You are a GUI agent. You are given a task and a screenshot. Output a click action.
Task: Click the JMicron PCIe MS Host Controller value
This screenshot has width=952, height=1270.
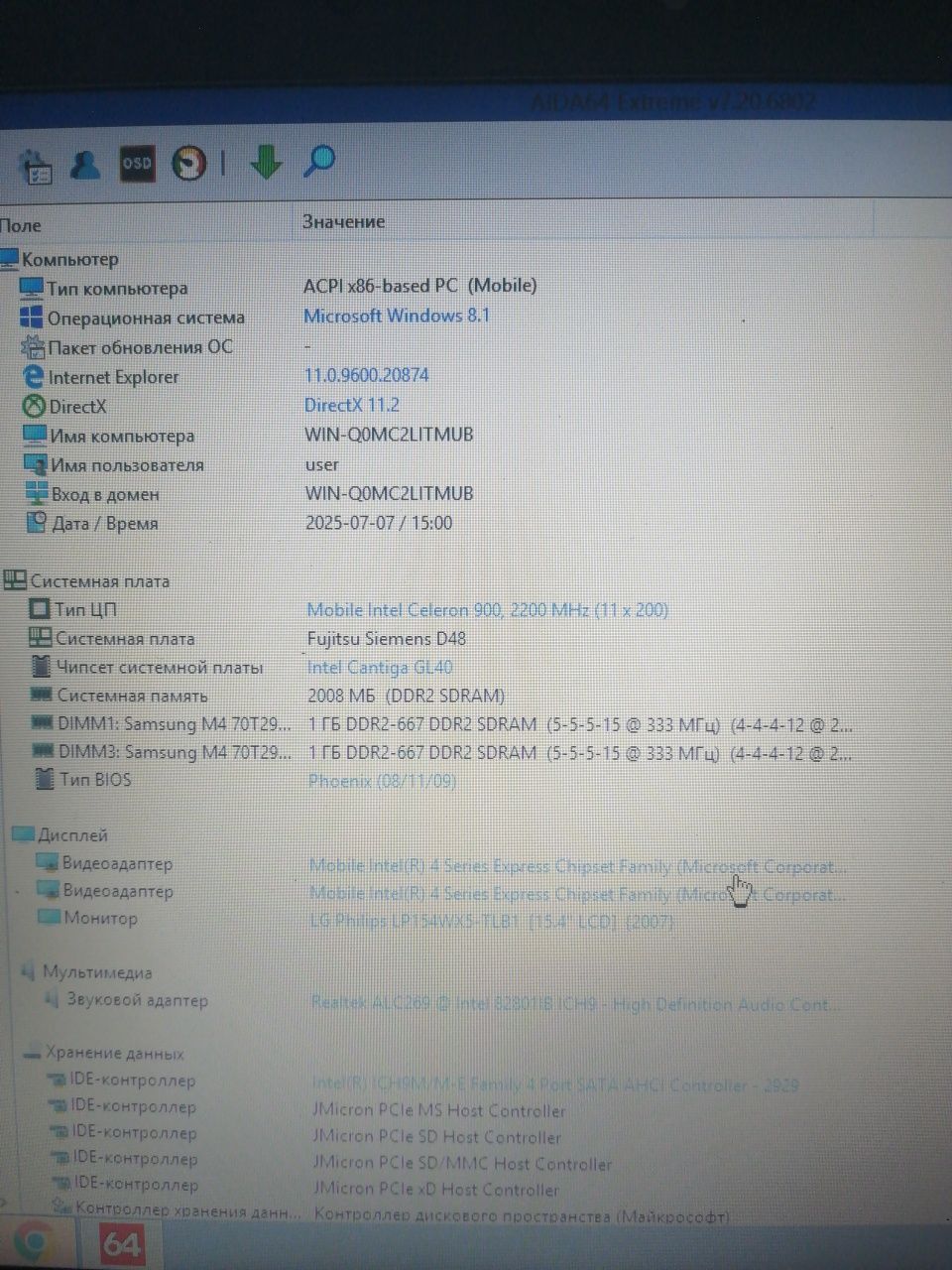[439, 1111]
